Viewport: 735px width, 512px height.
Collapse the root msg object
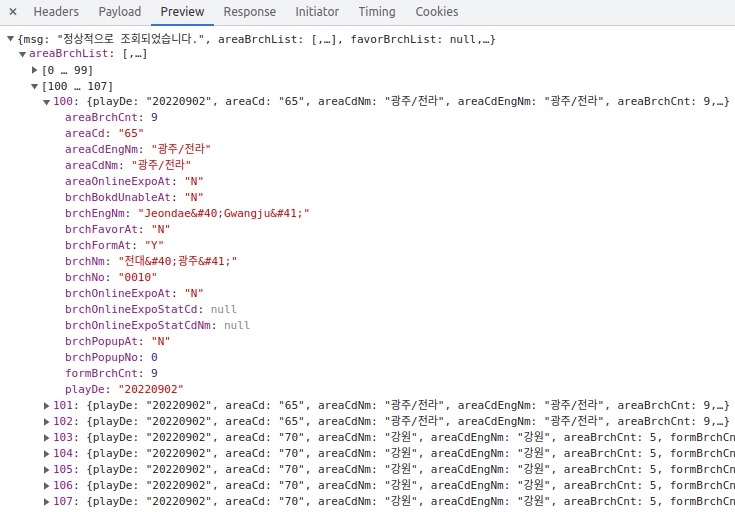point(10,39)
